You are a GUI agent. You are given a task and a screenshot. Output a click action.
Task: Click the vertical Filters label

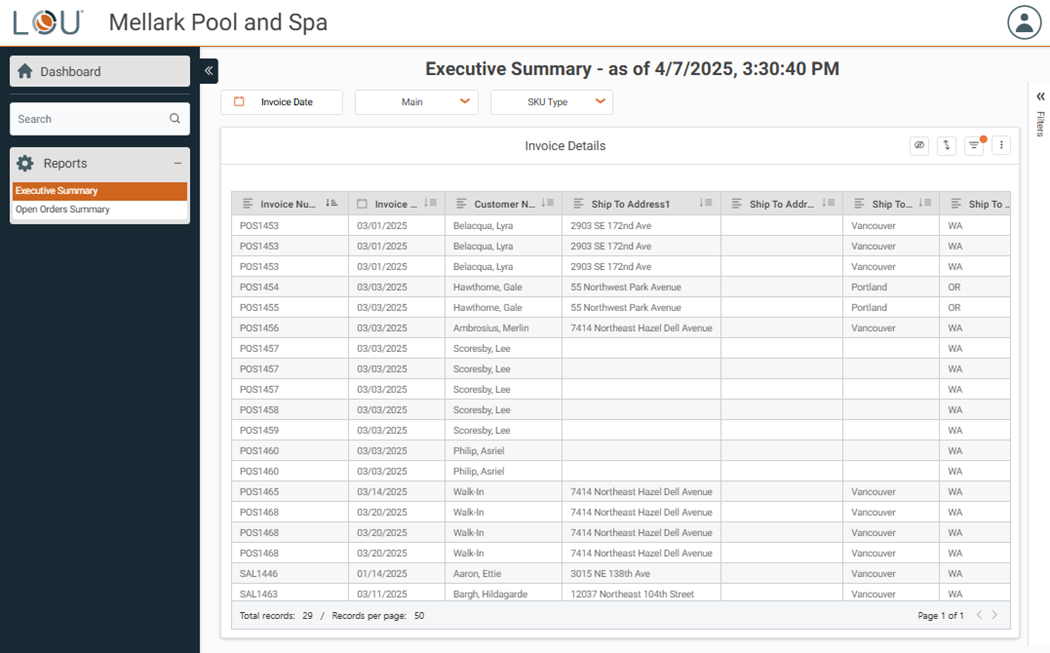(x=1040, y=124)
